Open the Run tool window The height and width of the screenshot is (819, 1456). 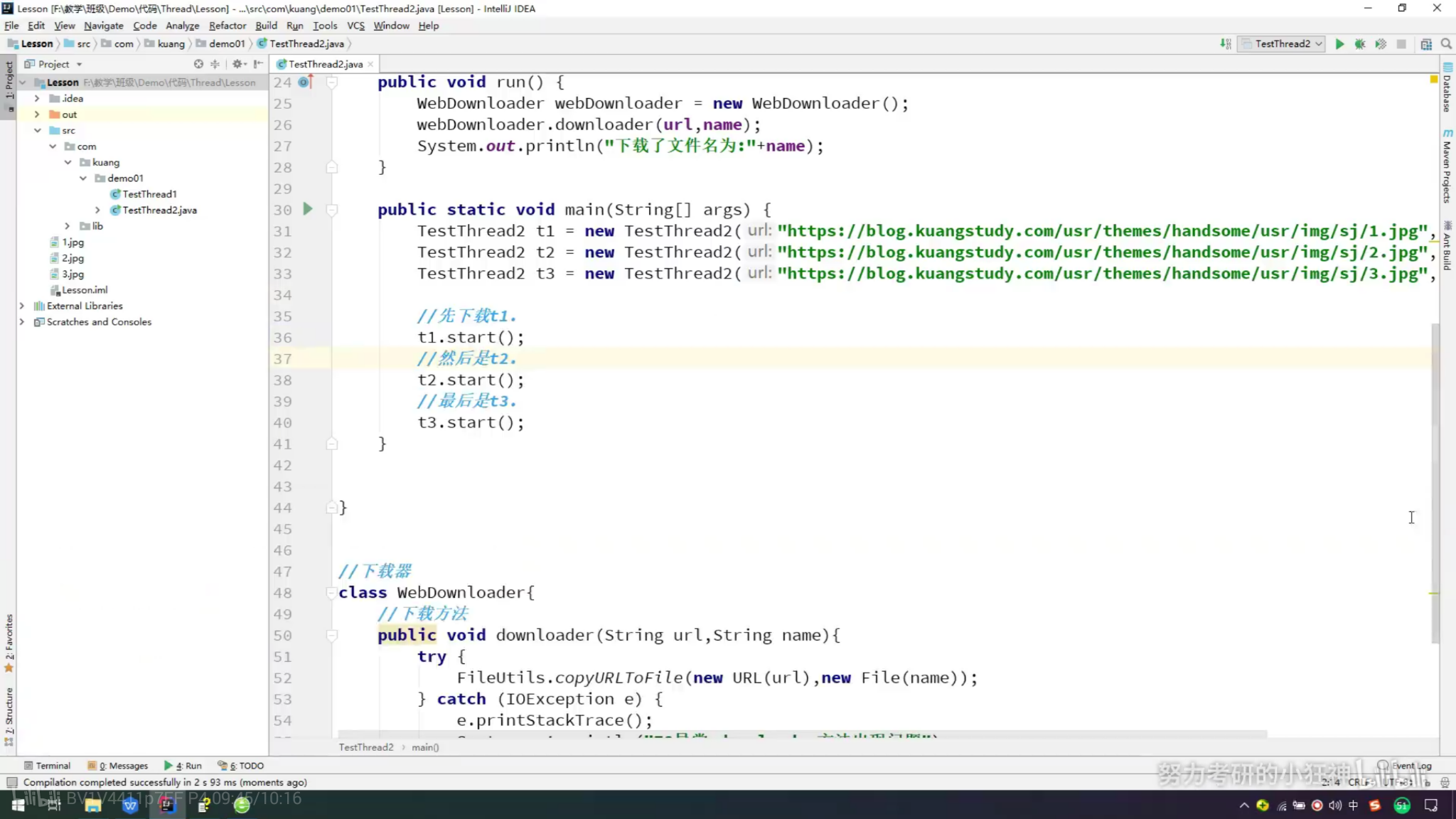coord(183,766)
